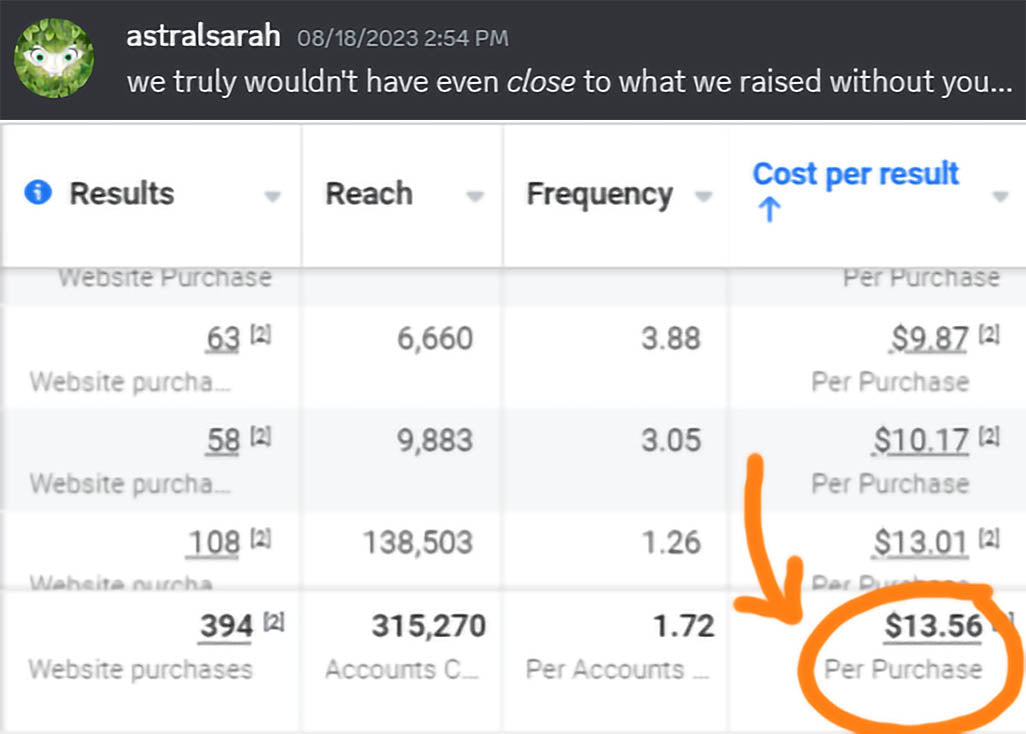Click the Results info icon
This screenshot has width=1026, height=734.
(38, 193)
